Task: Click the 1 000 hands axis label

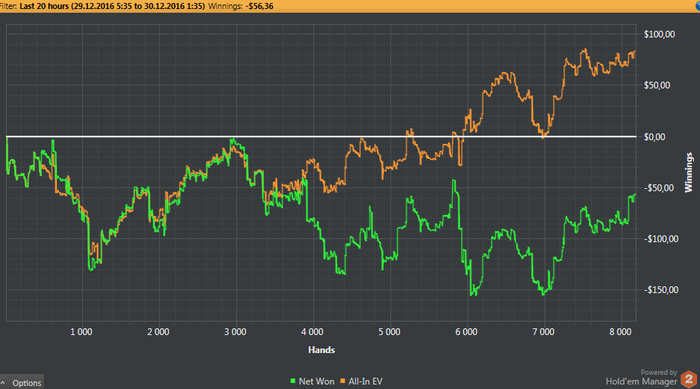Action: (x=81, y=332)
